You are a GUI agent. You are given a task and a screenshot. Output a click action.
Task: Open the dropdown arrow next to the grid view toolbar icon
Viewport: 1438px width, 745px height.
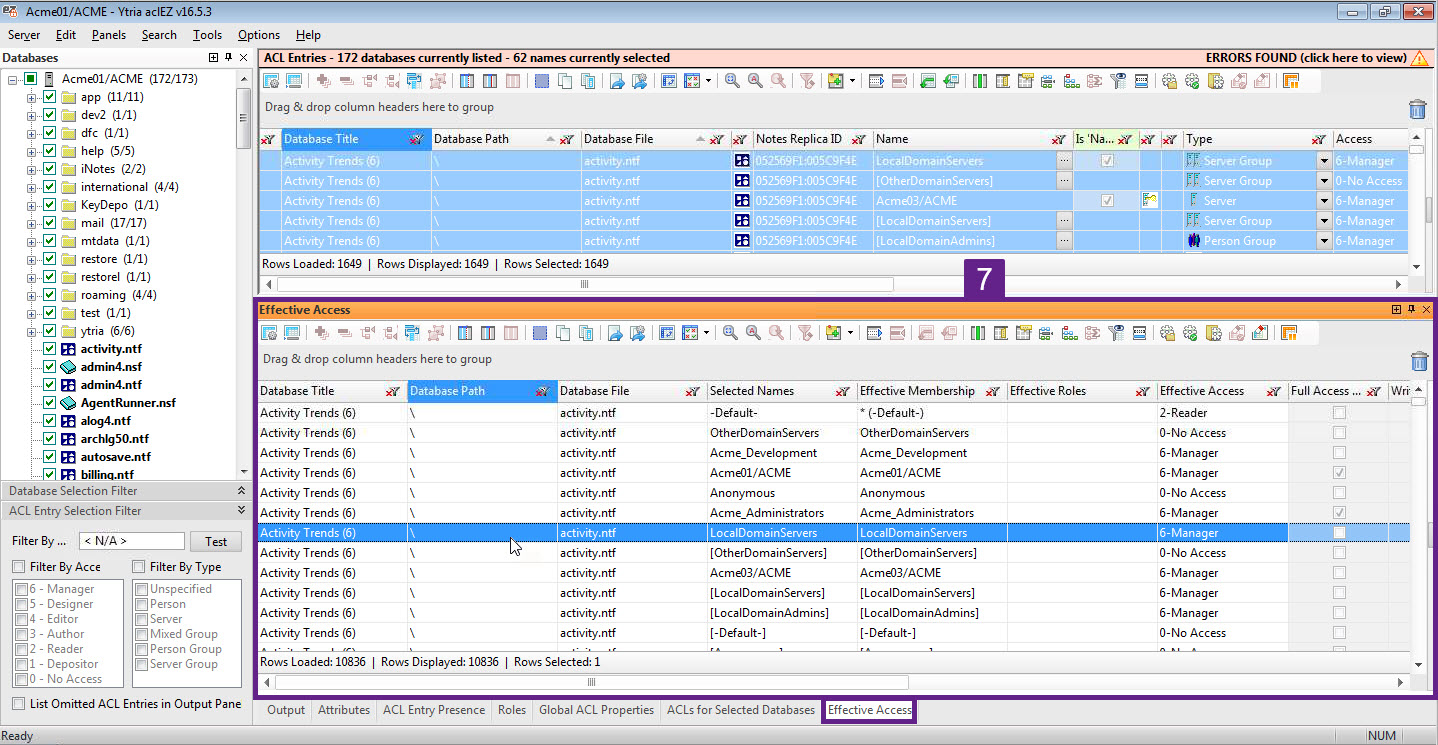pyautogui.click(x=710, y=80)
